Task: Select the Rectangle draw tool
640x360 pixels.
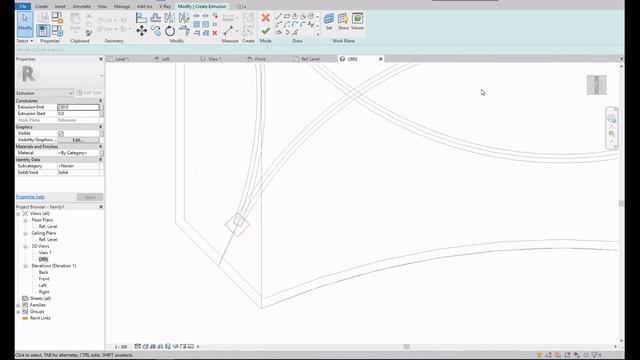Action: coord(287,16)
